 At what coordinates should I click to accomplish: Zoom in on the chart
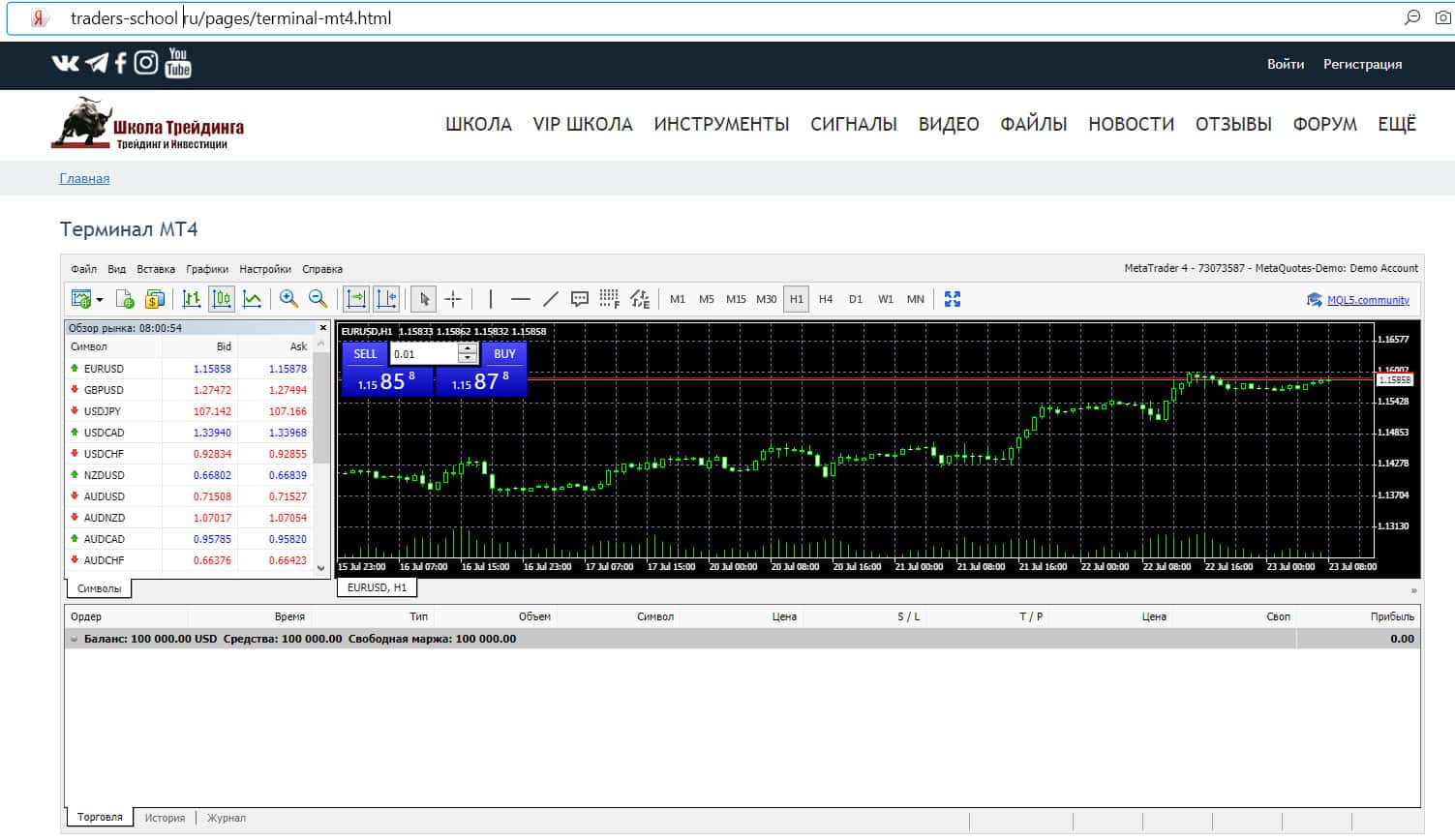288,299
